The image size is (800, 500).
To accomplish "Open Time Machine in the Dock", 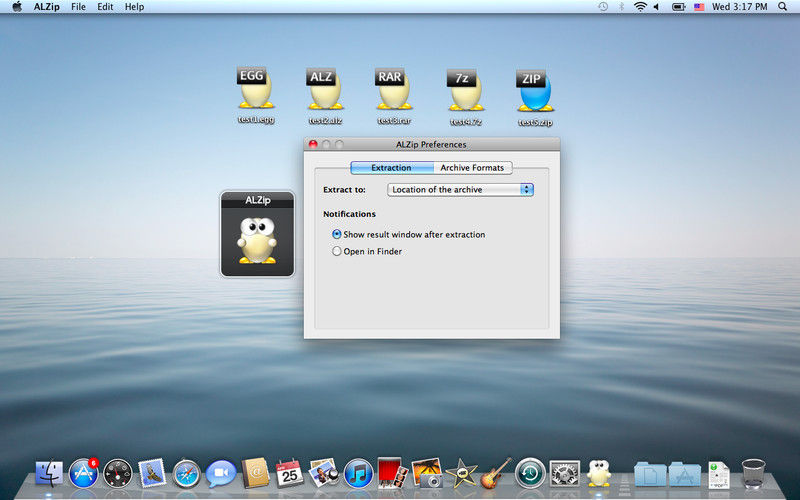I will [x=530, y=473].
